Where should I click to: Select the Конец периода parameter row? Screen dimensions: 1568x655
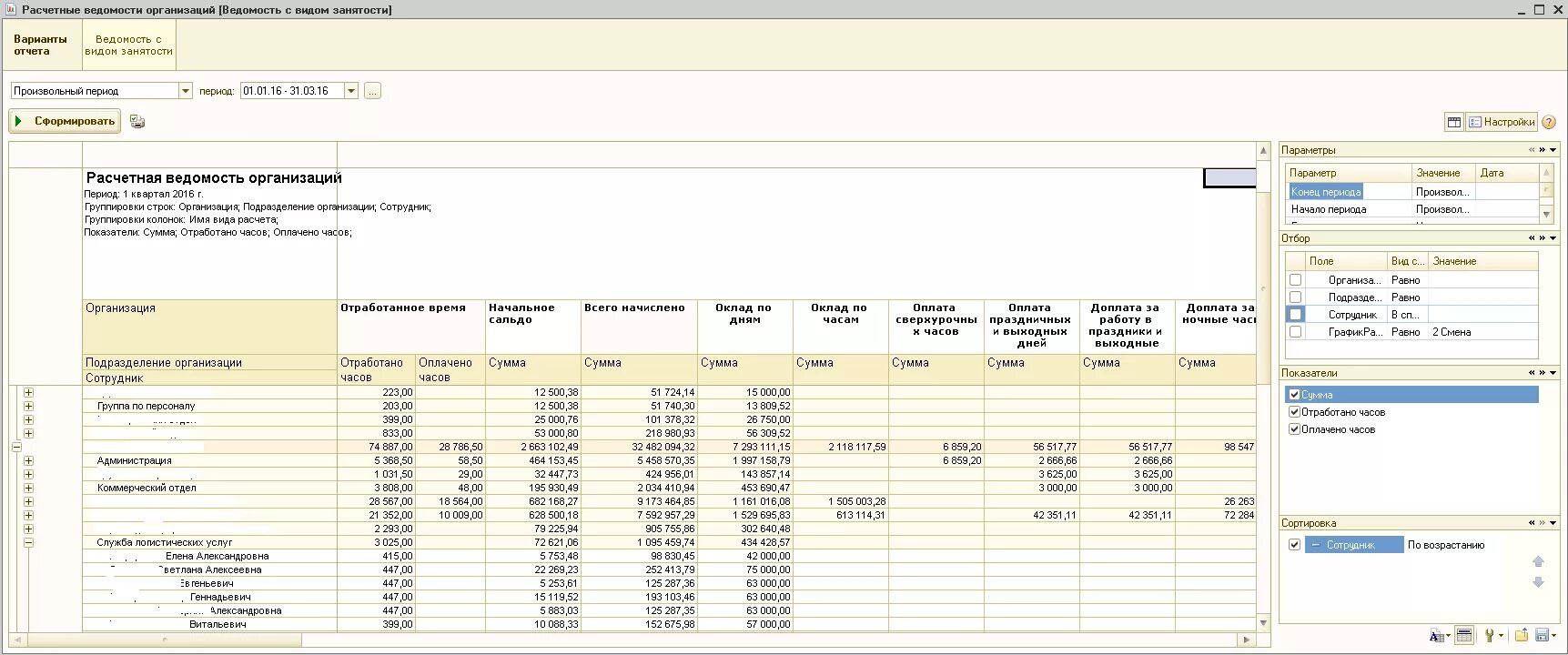pyautogui.click(x=1411, y=192)
